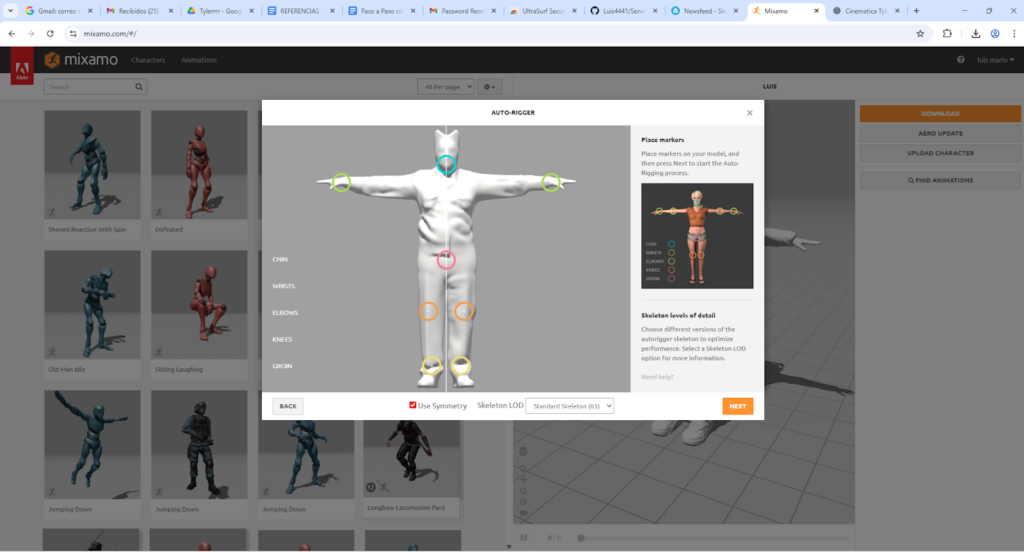Click the down arrow below the animation list
The image size is (1024, 552).
coord(509,547)
